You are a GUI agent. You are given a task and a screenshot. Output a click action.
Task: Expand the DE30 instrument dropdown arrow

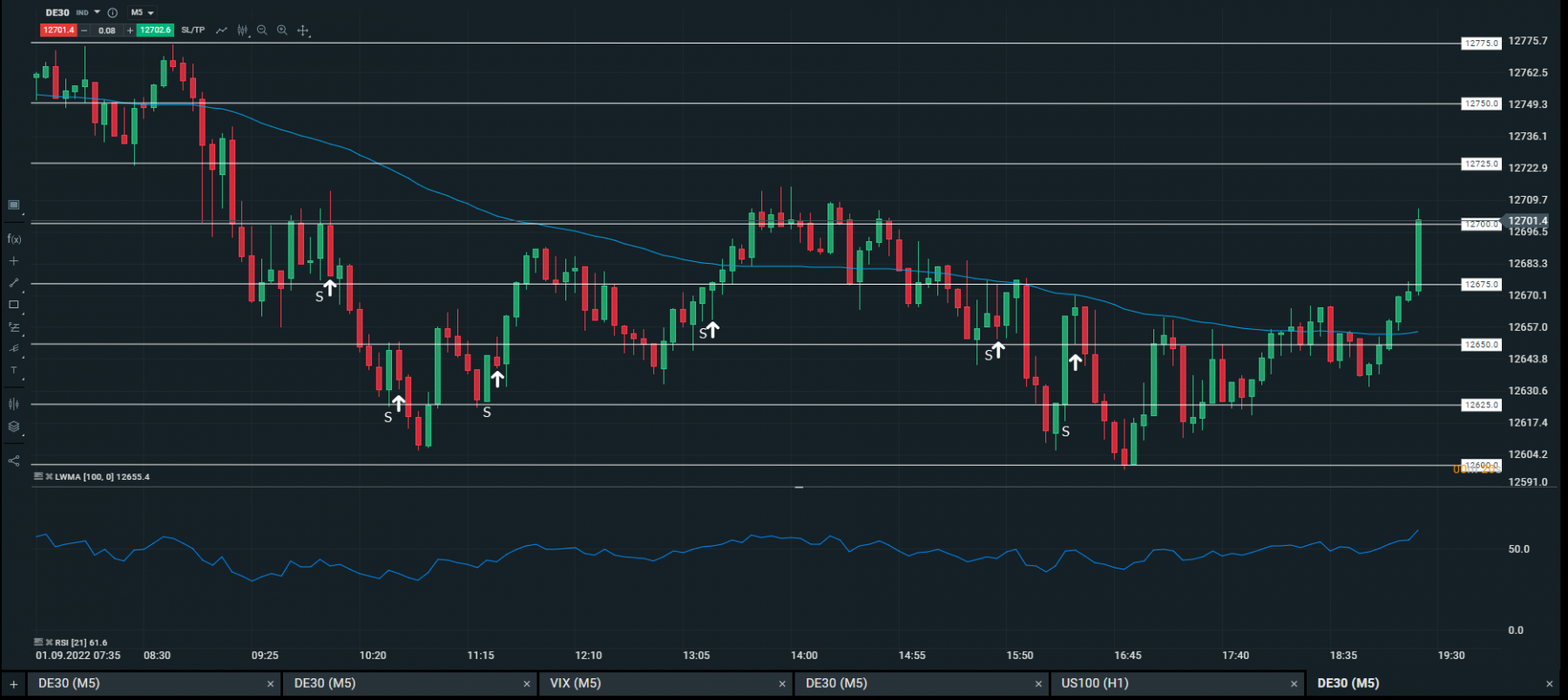point(97,12)
